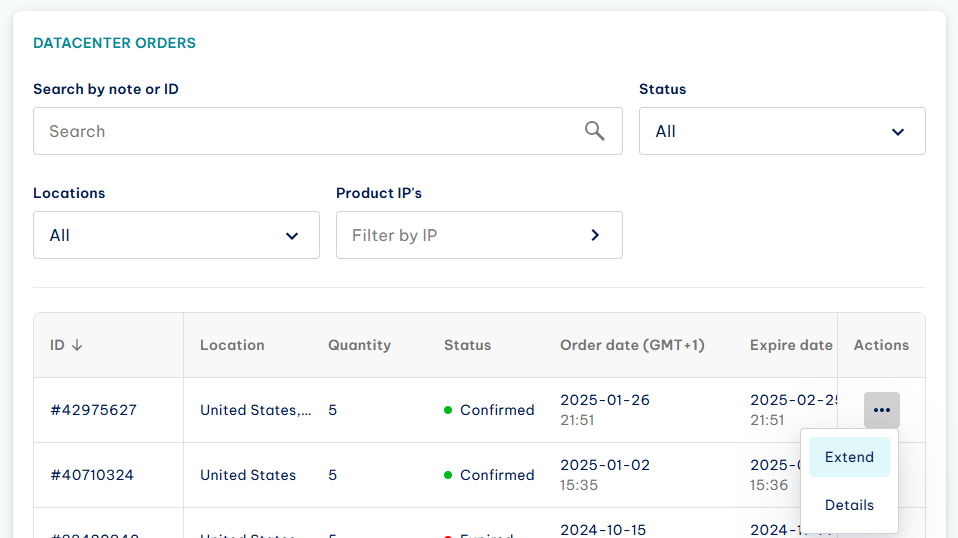The image size is (958, 538).
Task: Click the Status dropdown chevron arrow
Action: [x=898, y=132]
